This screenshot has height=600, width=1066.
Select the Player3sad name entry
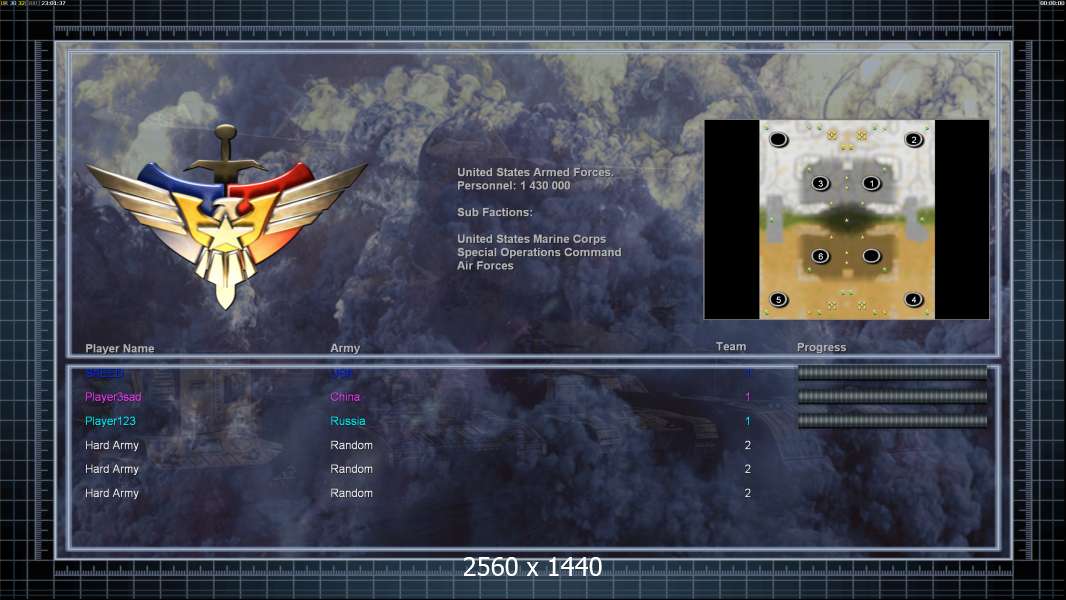pos(113,397)
